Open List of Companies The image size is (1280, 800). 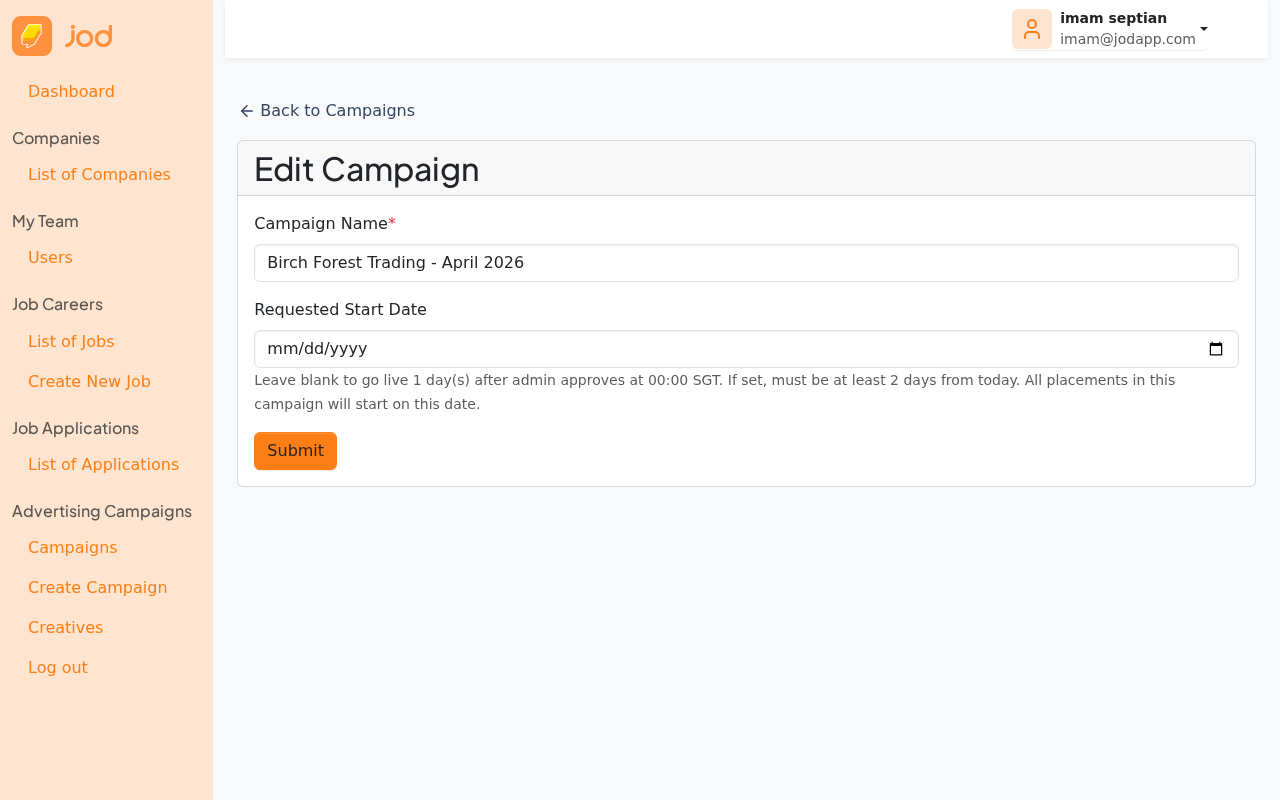(x=99, y=175)
